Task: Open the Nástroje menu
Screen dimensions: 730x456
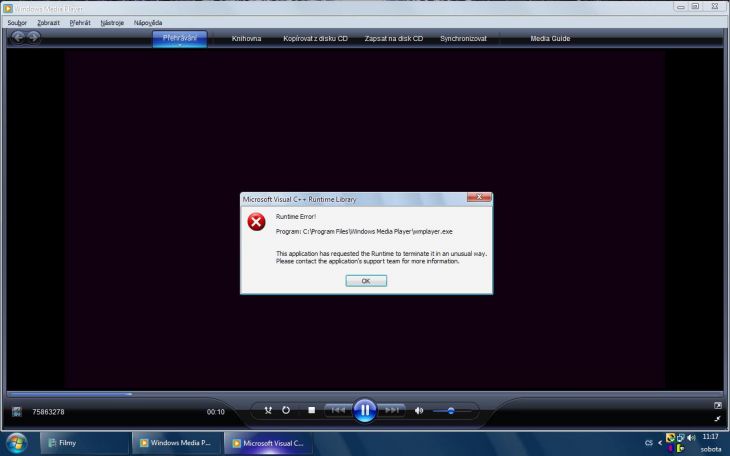Action: click(112, 23)
